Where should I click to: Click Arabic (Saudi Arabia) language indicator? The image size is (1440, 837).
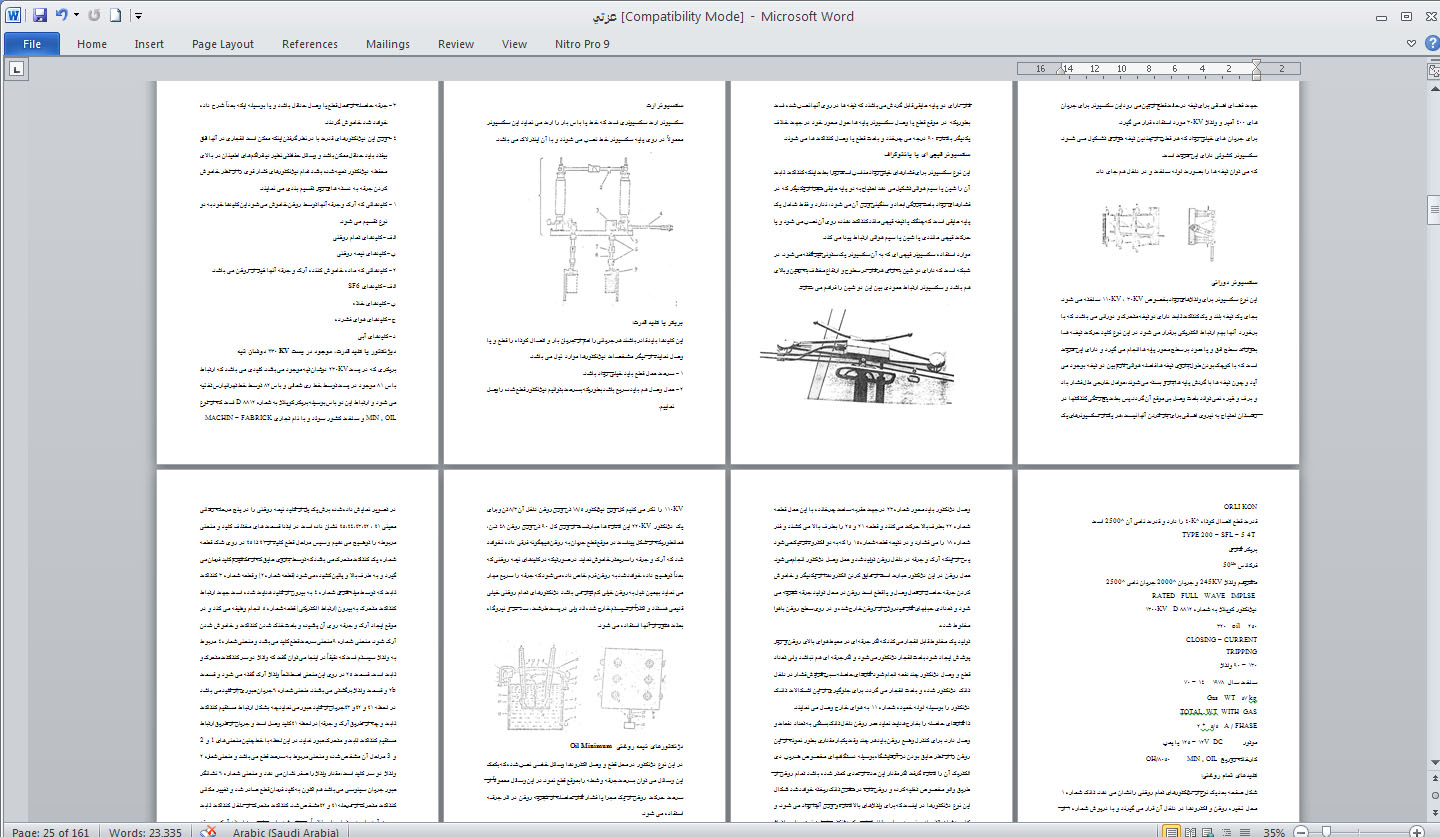click(285, 832)
